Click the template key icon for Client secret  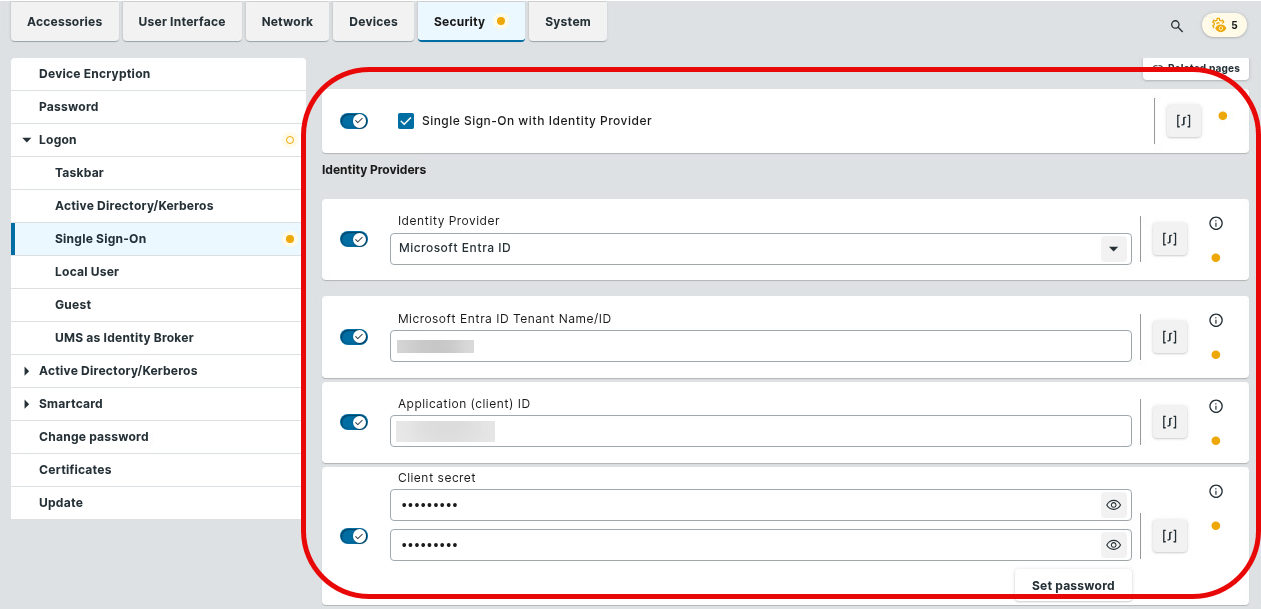pos(1169,536)
